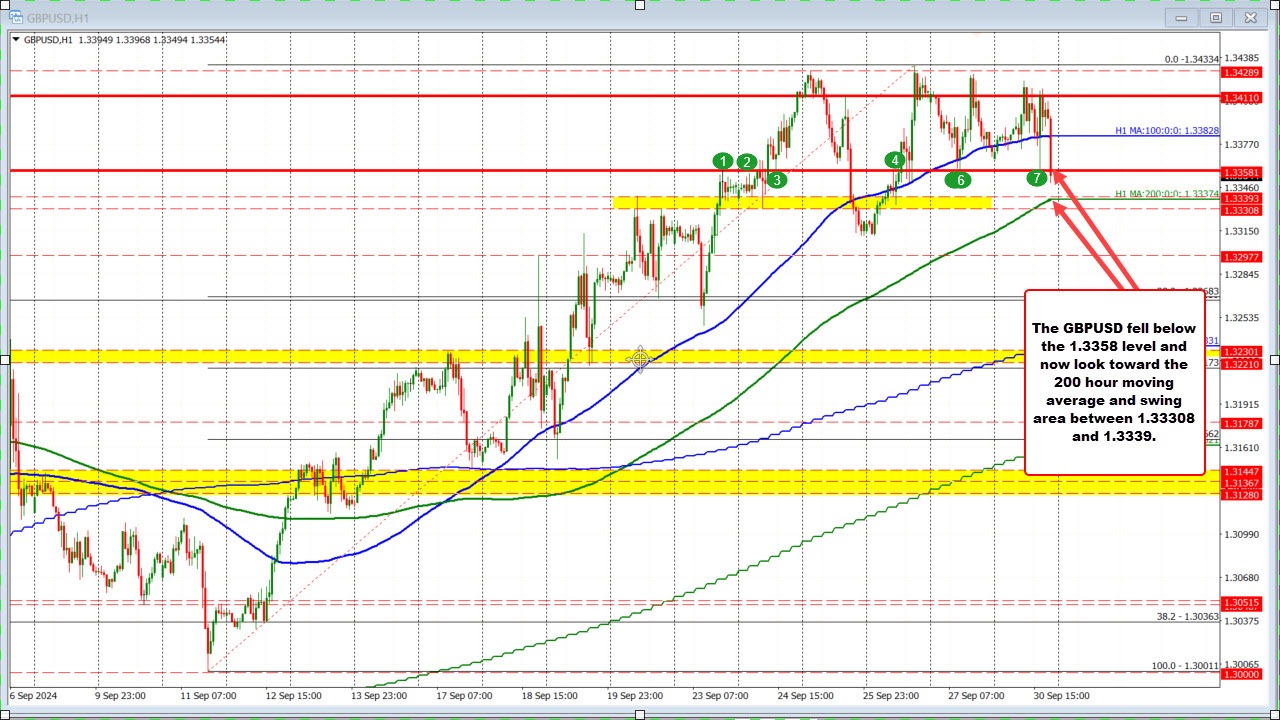Click the 1.33150 price scale value

pyautogui.click(x=1240, y=231)
